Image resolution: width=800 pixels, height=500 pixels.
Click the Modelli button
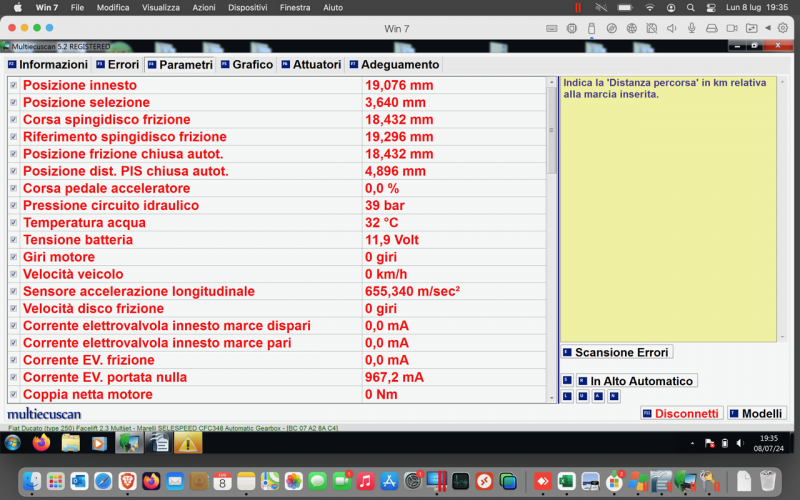click(x=756, y=413)
